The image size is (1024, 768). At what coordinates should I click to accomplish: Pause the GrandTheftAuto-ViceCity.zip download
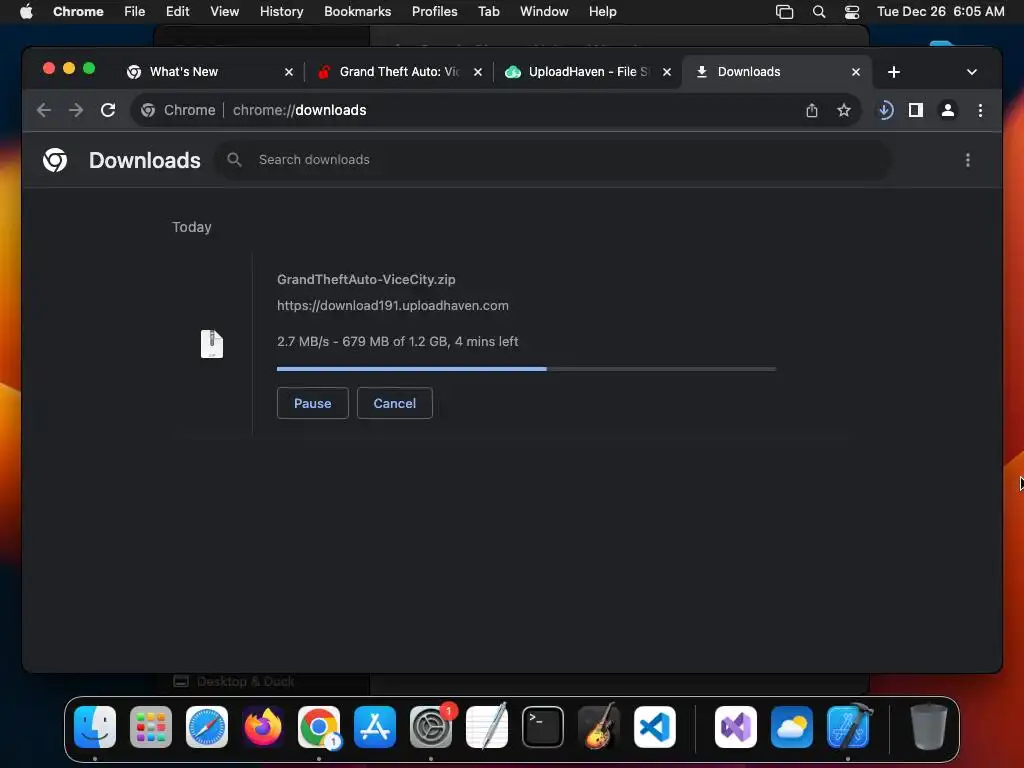313,404
